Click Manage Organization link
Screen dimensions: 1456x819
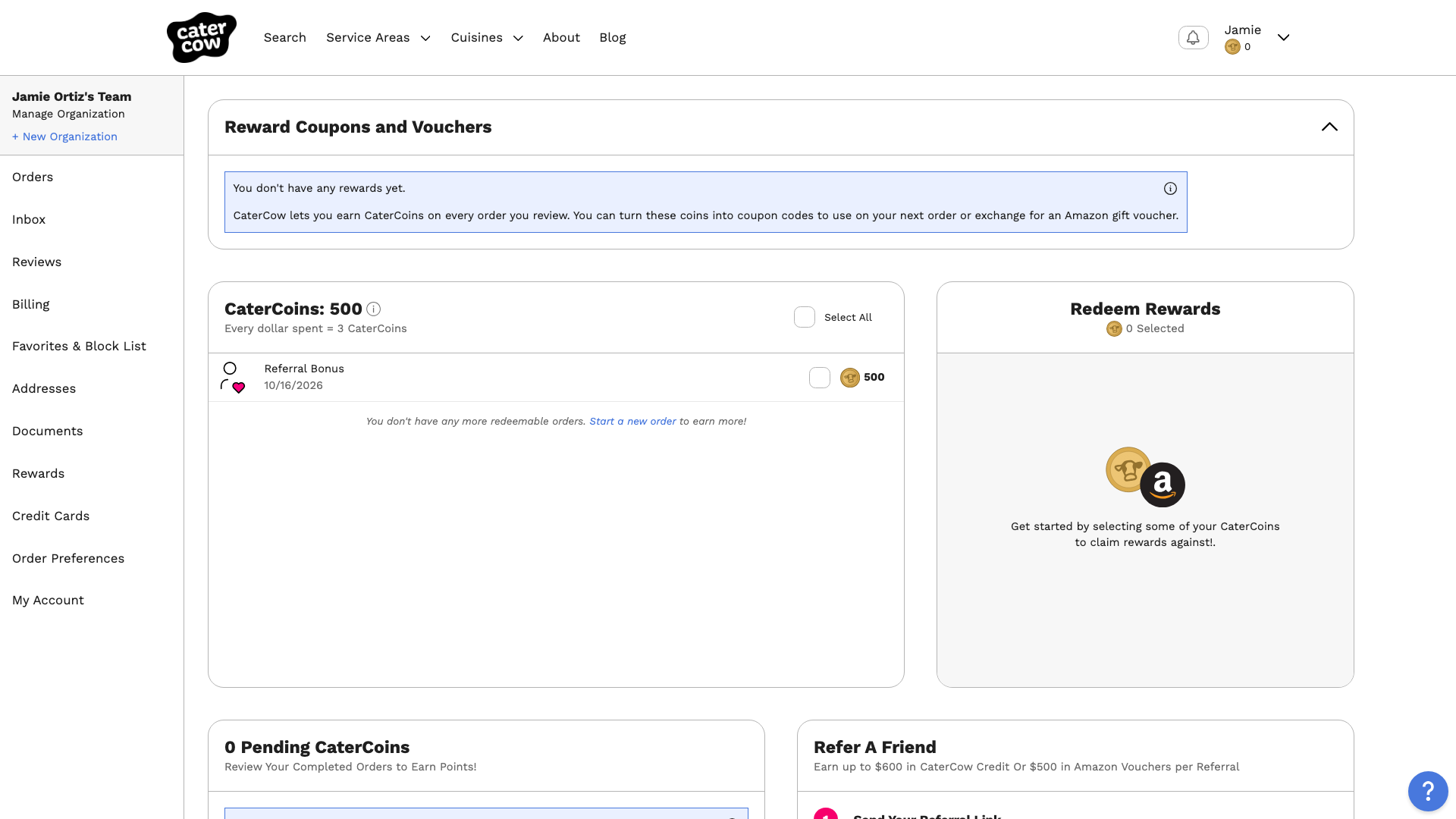[x=68, y=114]
